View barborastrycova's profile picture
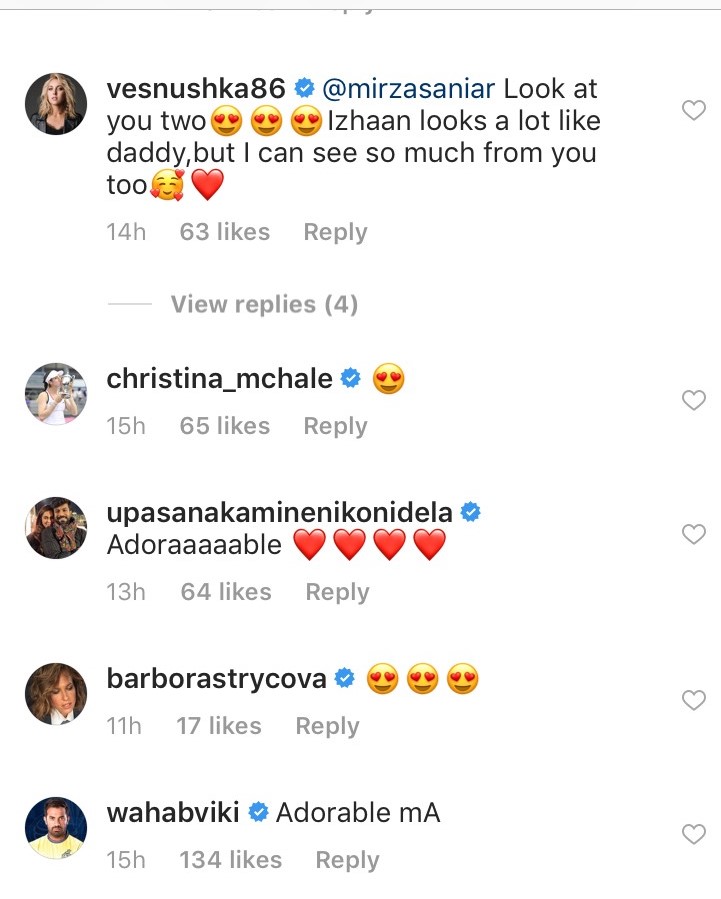721x899 pixels. coord(55,693)
